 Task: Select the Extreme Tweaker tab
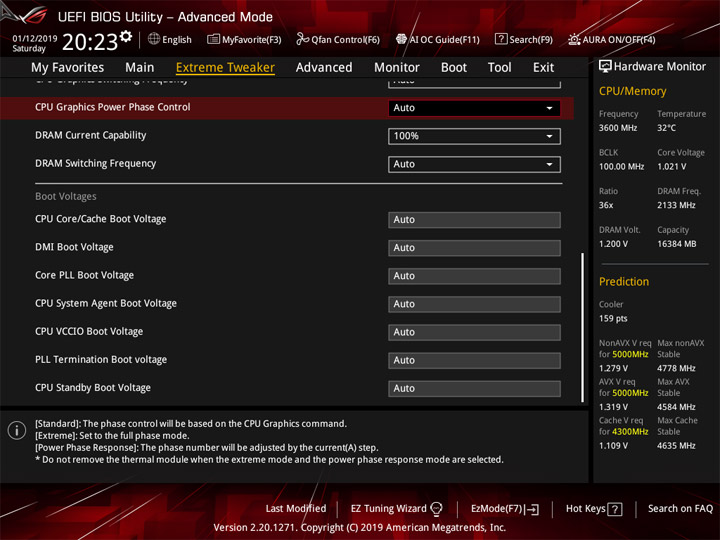[x=225, y=68]
